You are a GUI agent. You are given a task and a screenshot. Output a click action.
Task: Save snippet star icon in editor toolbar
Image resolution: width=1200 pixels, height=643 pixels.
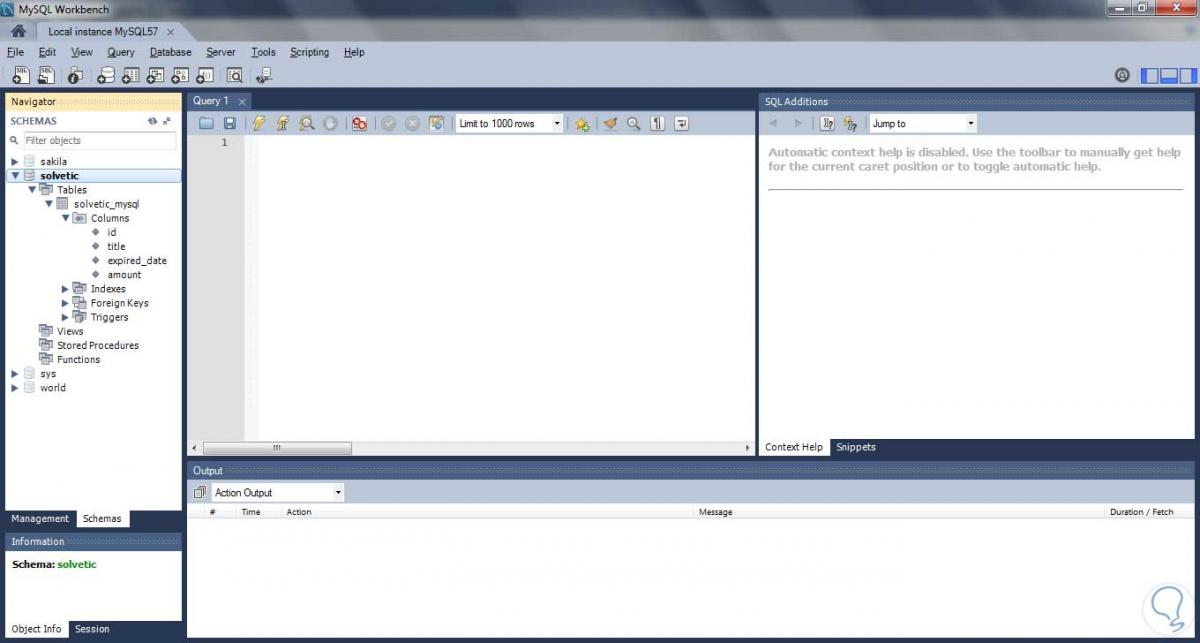[x=582, y=123]
